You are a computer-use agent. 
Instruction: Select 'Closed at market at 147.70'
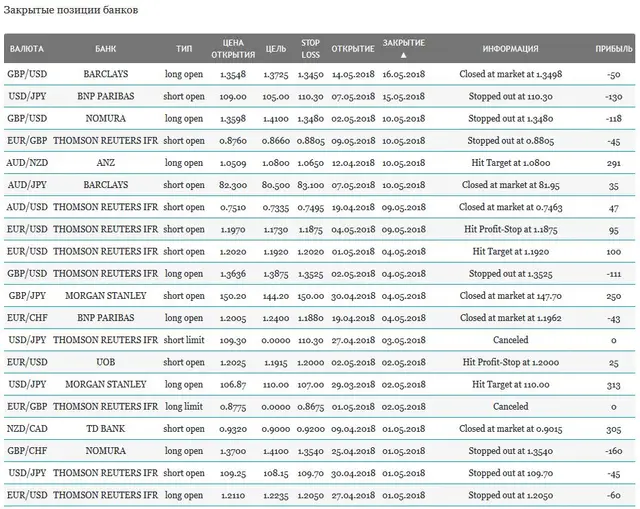511,296
